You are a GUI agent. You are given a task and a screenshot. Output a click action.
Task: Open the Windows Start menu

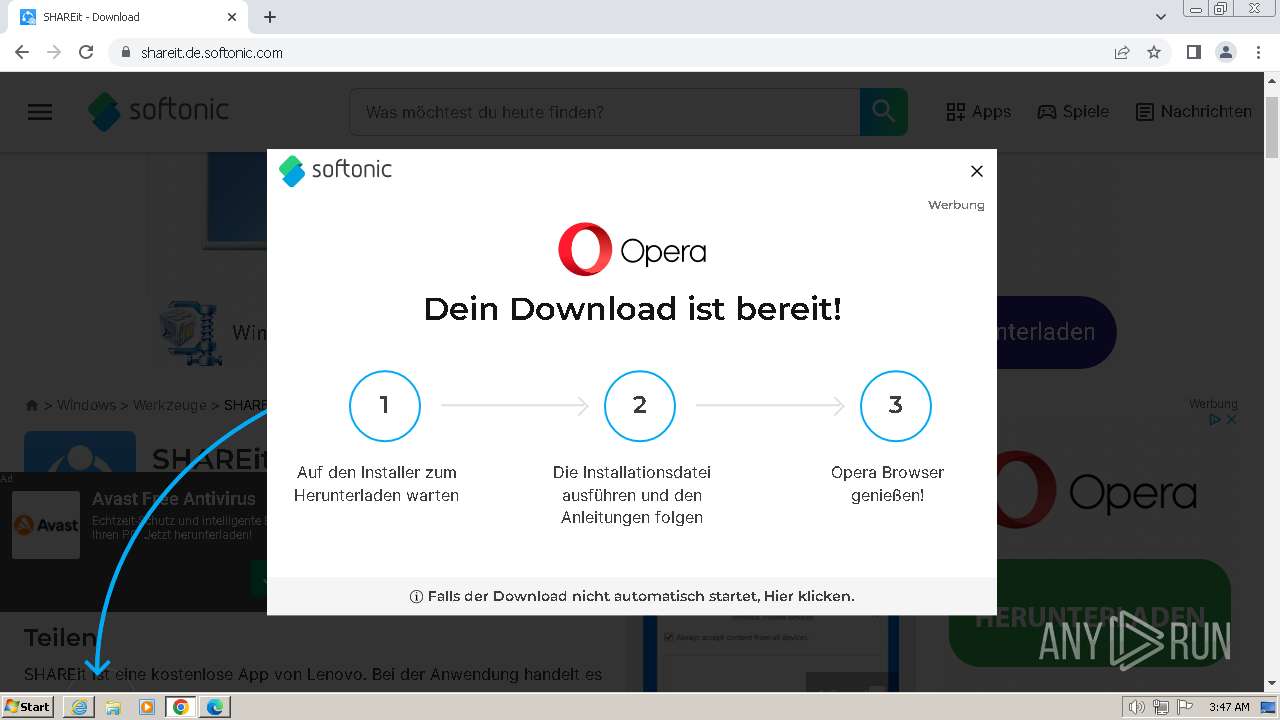tap(28, 707)
